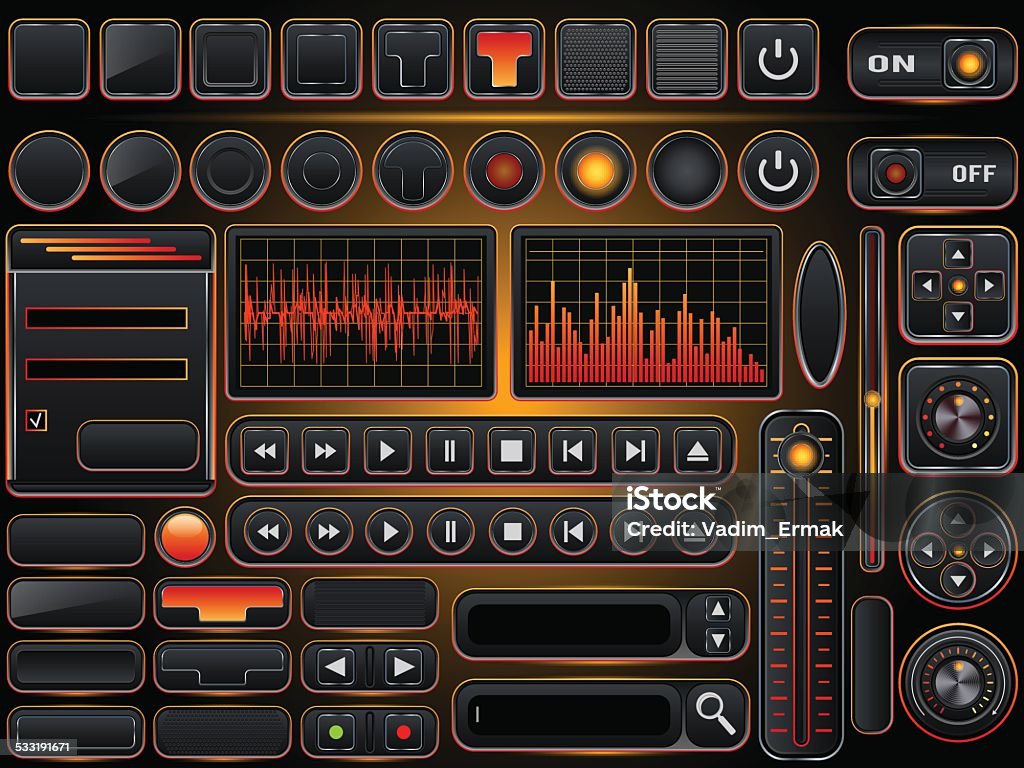Click the form panel title bar
This screenshot has height=768, width=1024.
click(x=110, y=249)
